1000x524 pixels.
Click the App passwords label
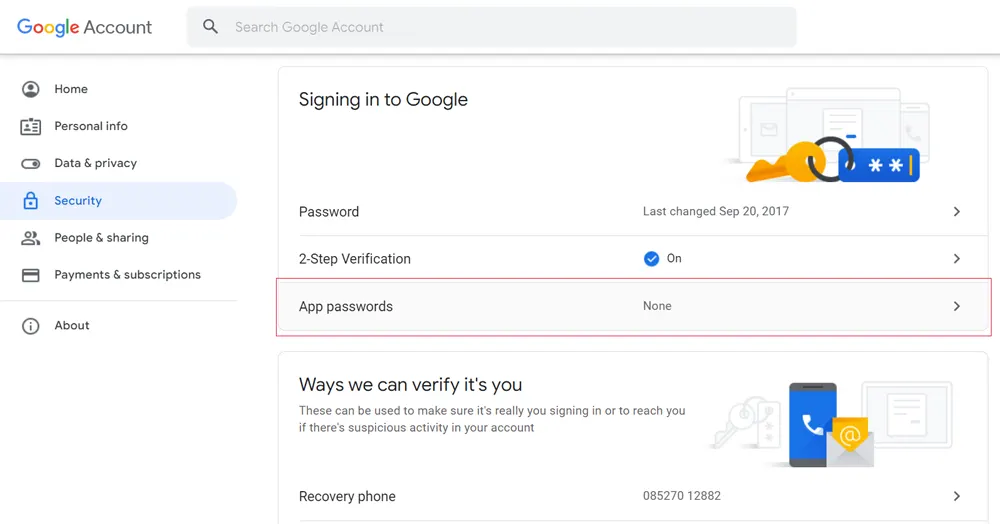coord(346,307)
